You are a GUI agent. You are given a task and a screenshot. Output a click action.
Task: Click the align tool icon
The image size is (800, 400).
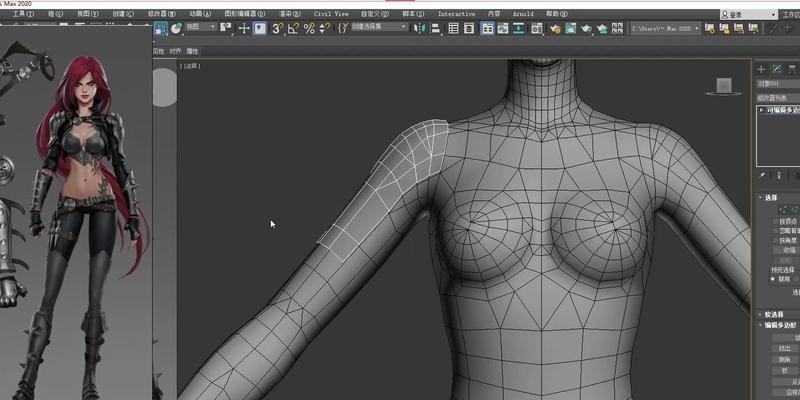click(x=435, y=28)
